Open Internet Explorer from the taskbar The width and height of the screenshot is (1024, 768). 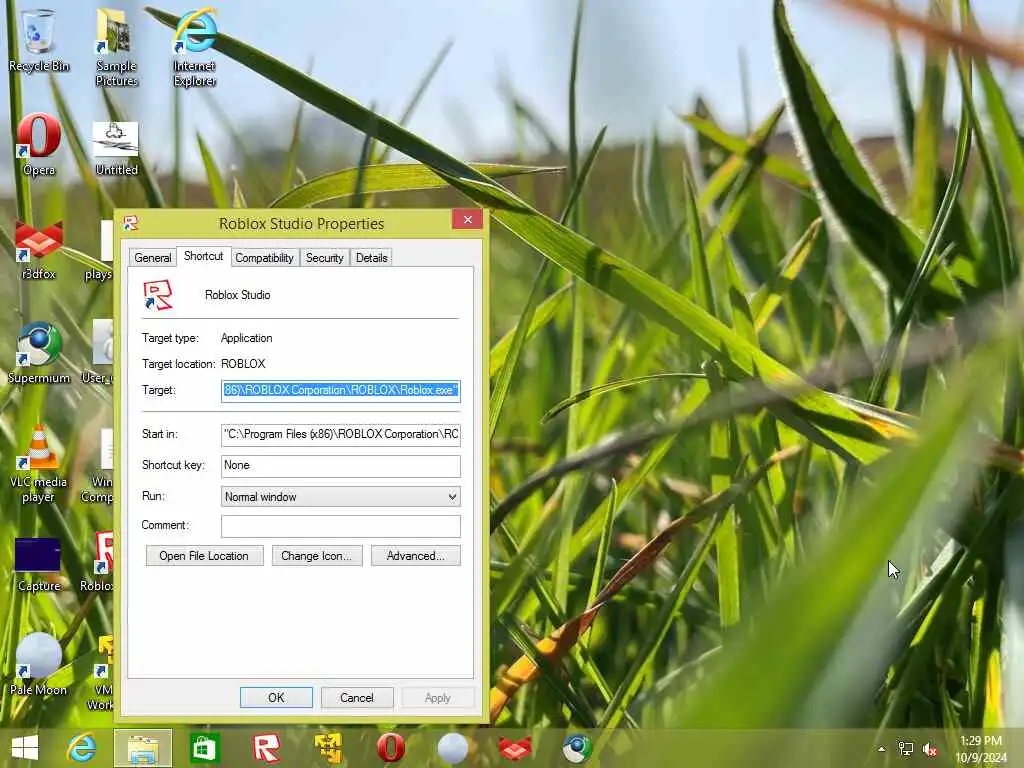81,748
